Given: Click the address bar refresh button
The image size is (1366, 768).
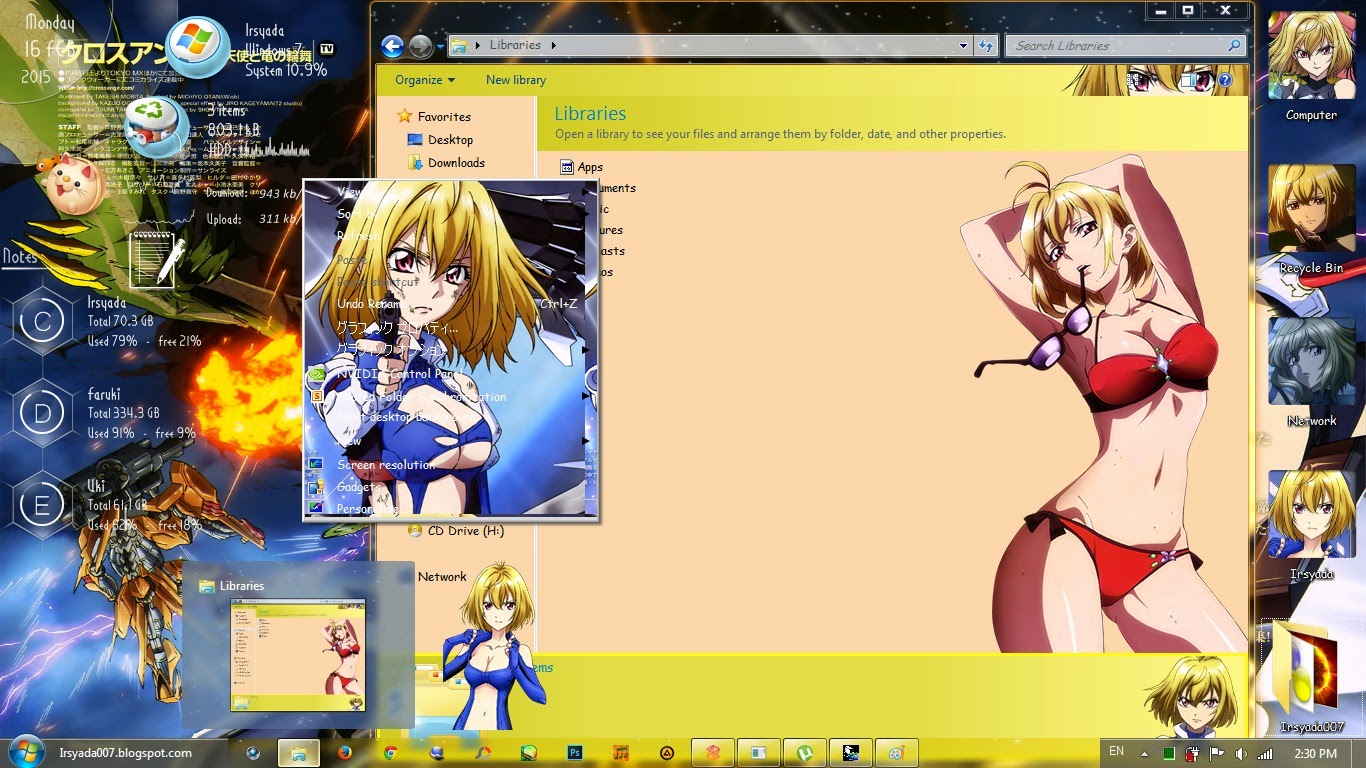Looking at the screenshot, I should tap(986, 46).
